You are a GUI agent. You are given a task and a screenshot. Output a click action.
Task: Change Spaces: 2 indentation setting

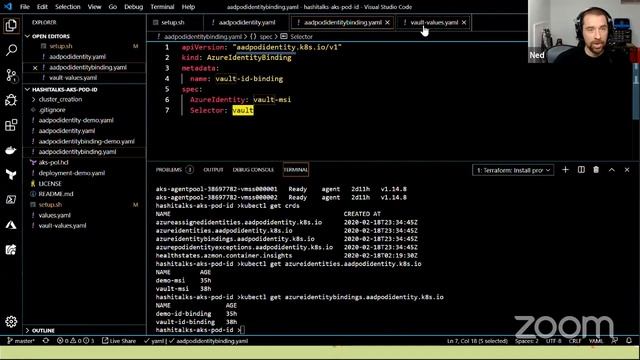tap(527, 341)
